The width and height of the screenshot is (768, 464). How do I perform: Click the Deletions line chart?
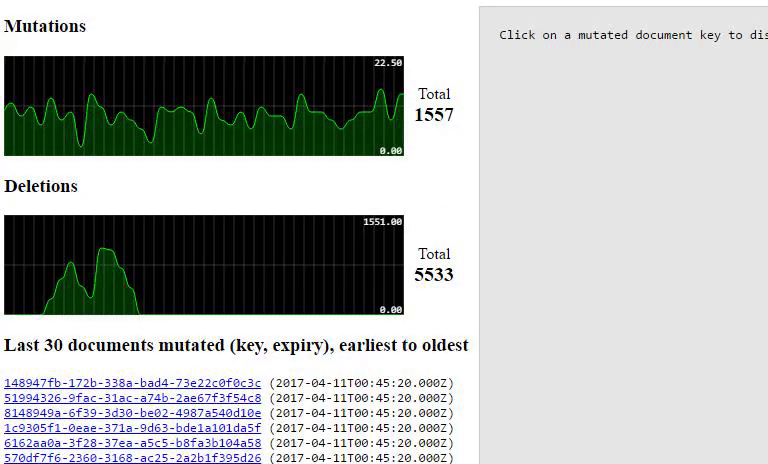[204, 265]
